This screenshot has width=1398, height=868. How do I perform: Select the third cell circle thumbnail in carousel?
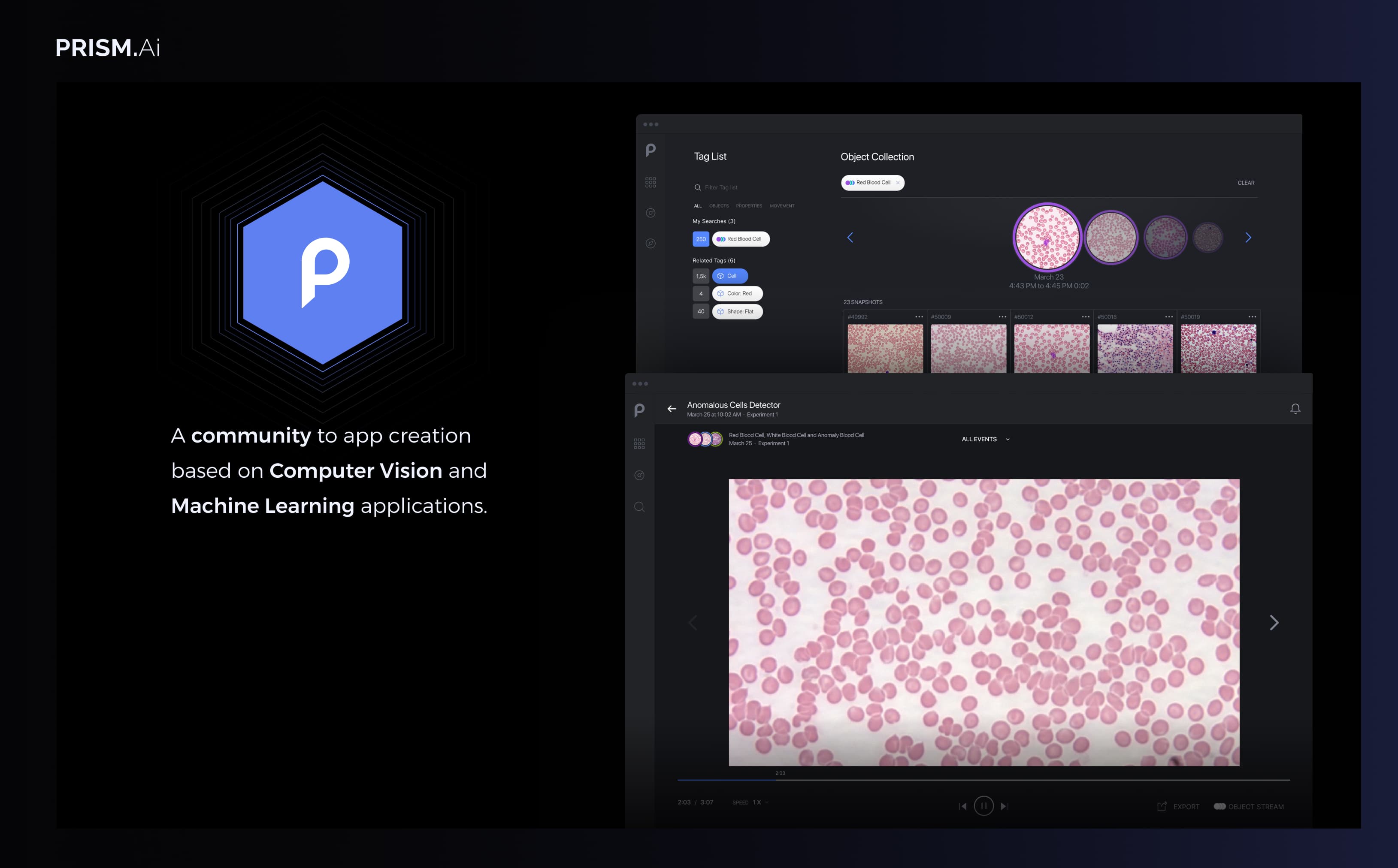pos(1165,238)
